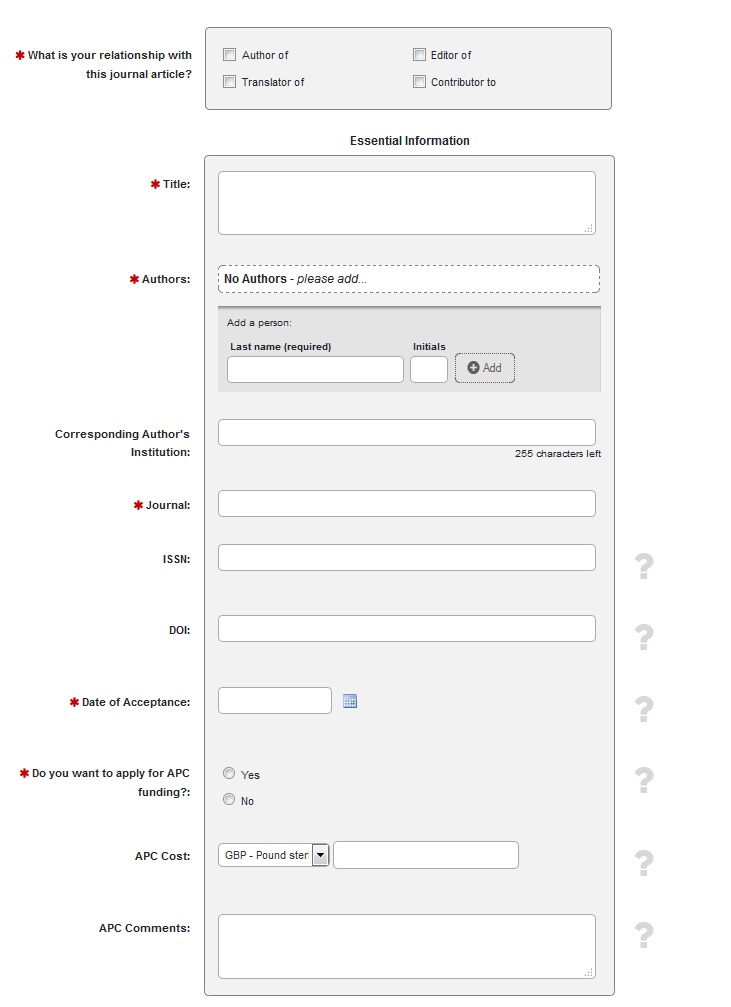Click the help icon beside DOI
The image size is (731, 1007).
click(645, 637)
